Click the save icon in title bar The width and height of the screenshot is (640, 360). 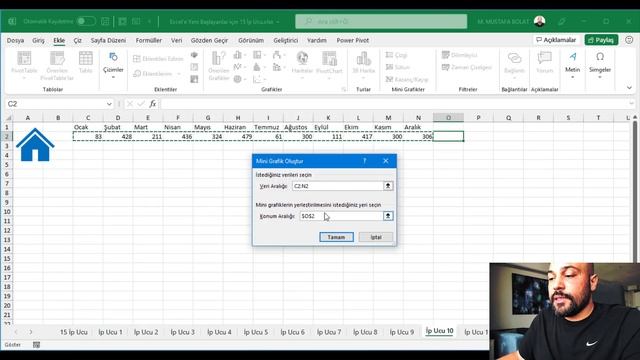pyautogui.click(x=105, y=21)
